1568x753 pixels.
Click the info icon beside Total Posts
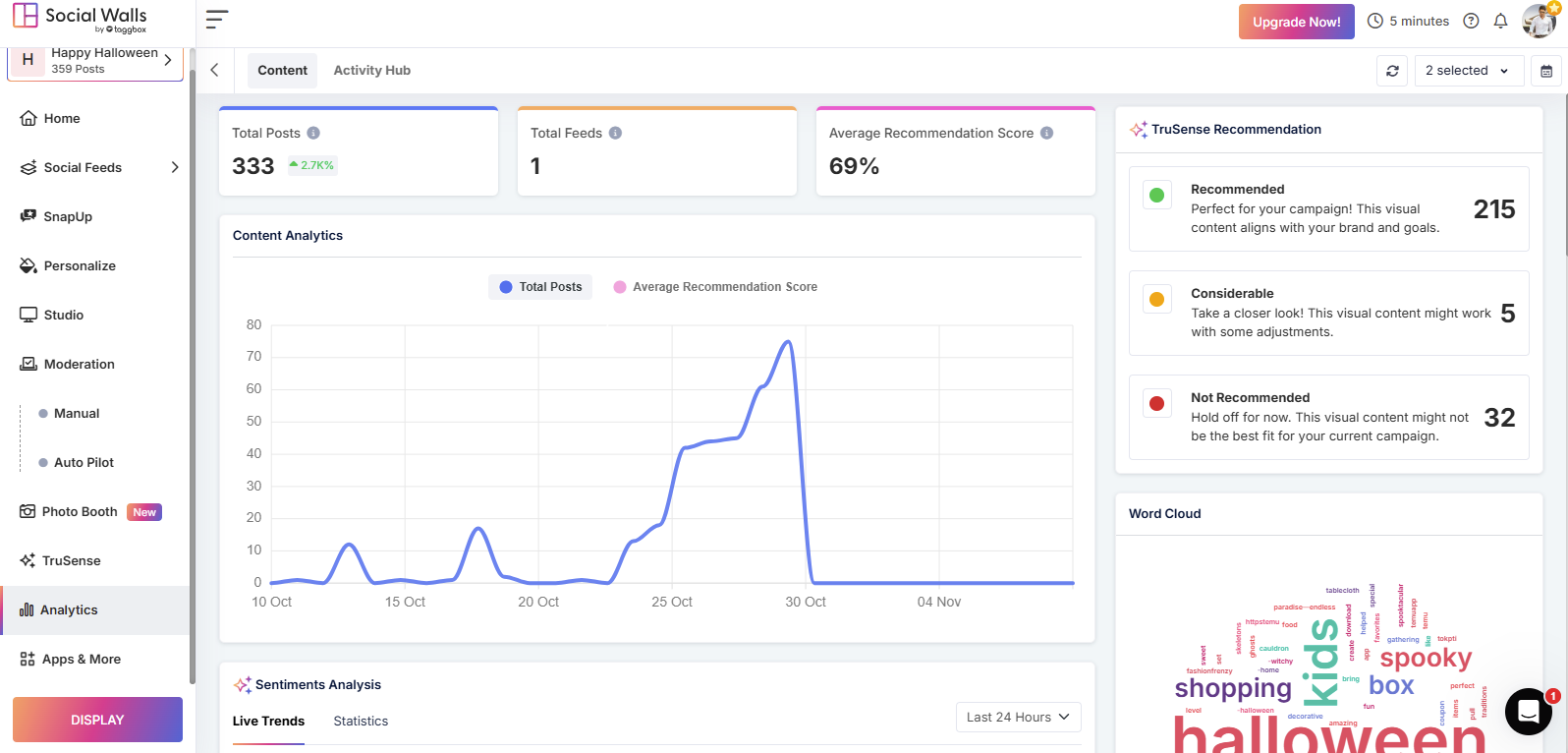click(x=313, y=133)
